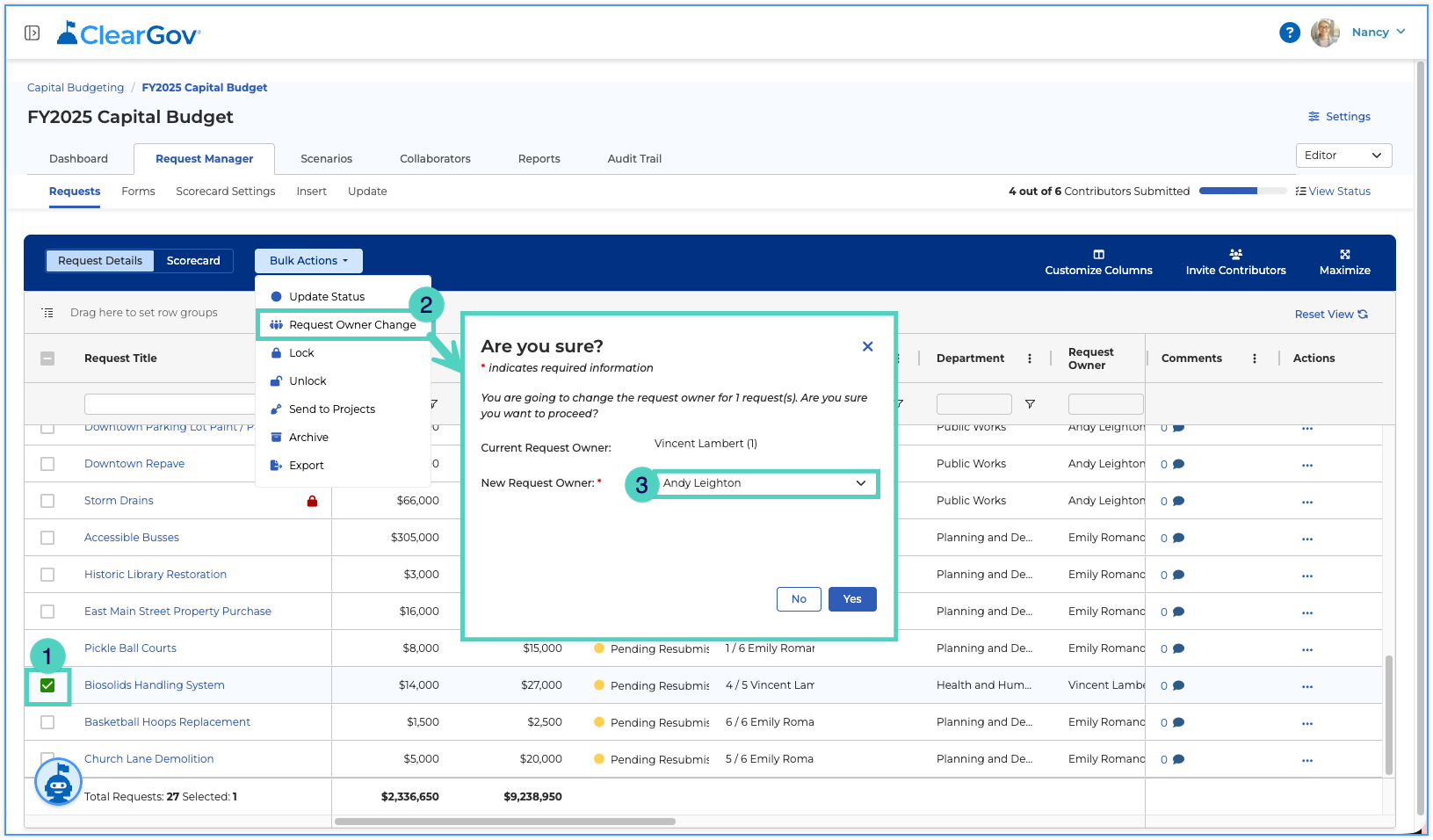The height and width of the screenshot is (840, 1433).
Task: Check the Accessible Busses checkbox
Action: (x=47, y=538)
